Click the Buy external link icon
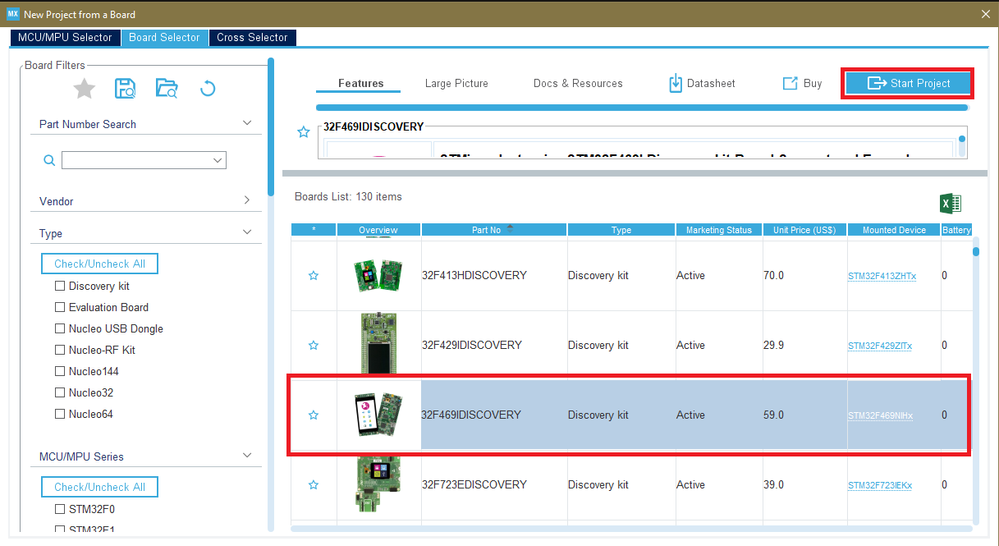Image resolution: width=999 pixels, height=546 pixels. (790, 83)
